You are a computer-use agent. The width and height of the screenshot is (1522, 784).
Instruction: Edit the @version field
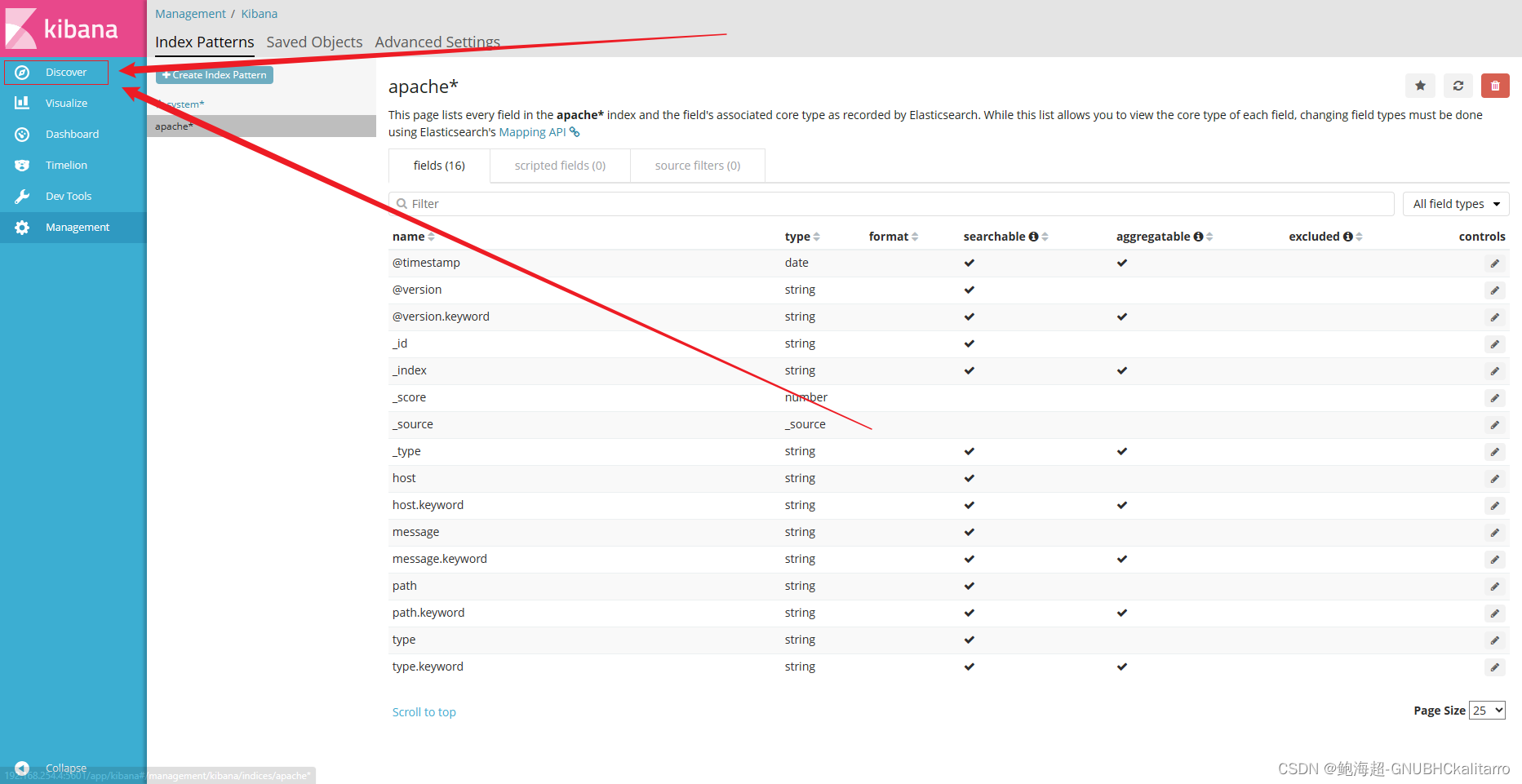pyautogui.click(x=1495, y=290)
